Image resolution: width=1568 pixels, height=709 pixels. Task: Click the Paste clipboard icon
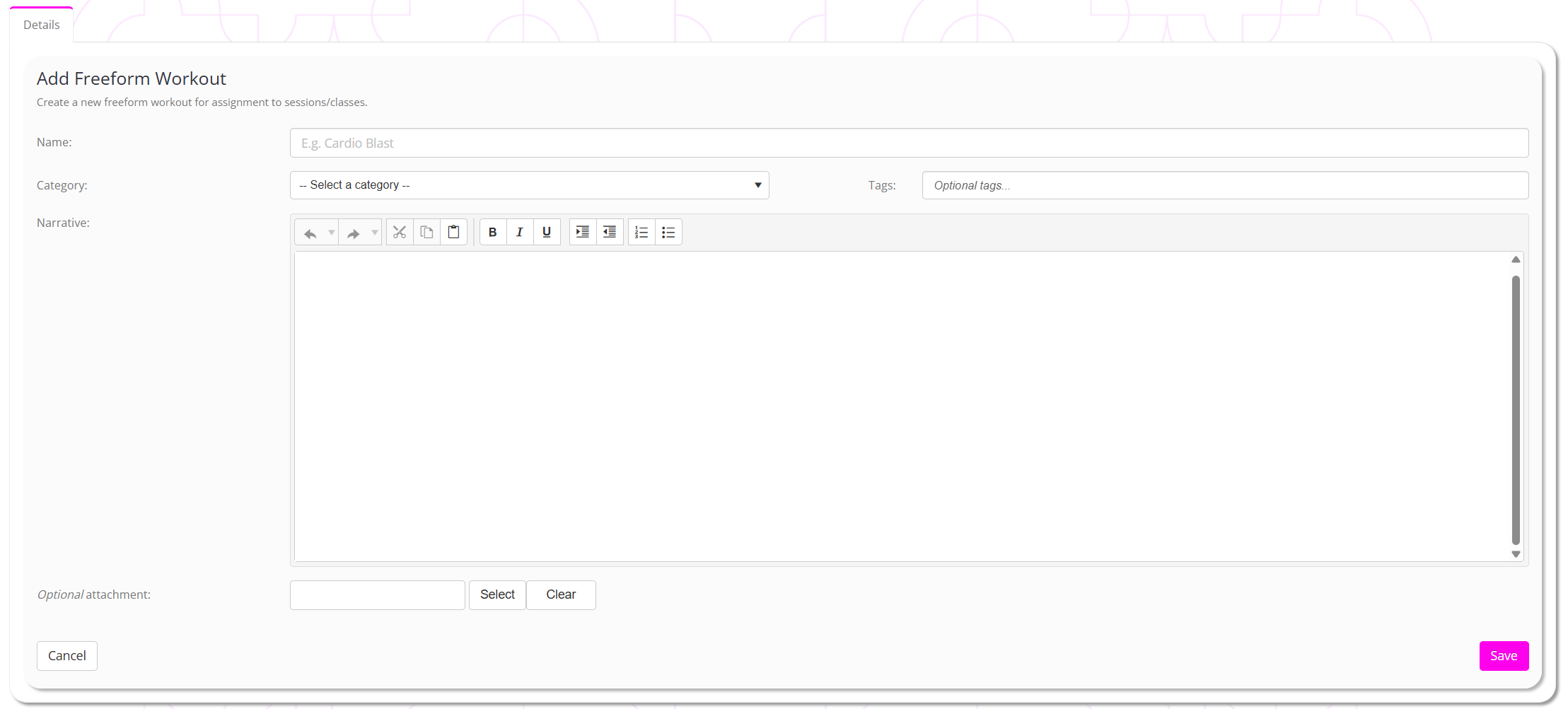[454, 233]
